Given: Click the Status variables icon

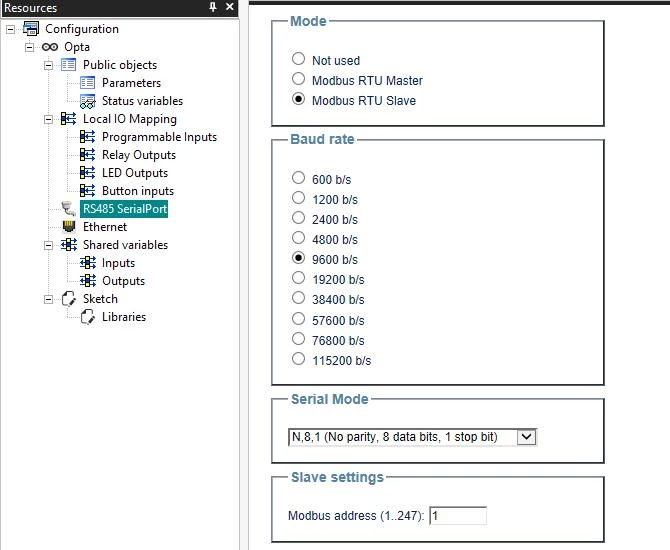Looking at the screenshot, I should tap(87, 101).
